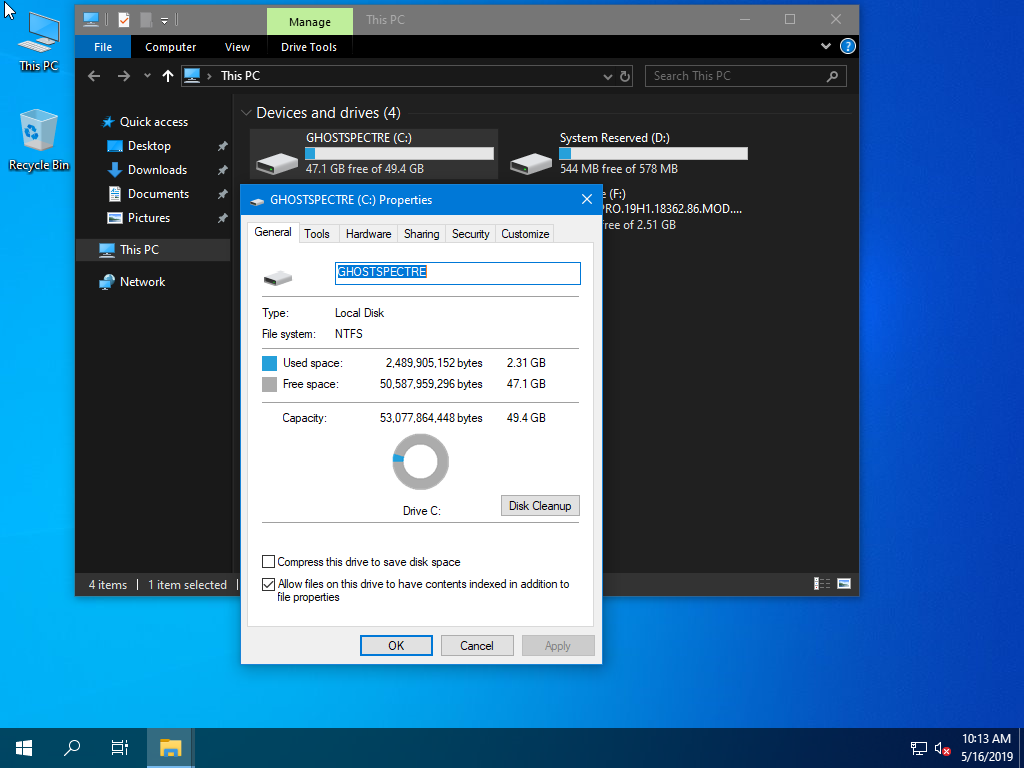
Task: Open the network icon in system tray
Action: click(x=918, y=748)
